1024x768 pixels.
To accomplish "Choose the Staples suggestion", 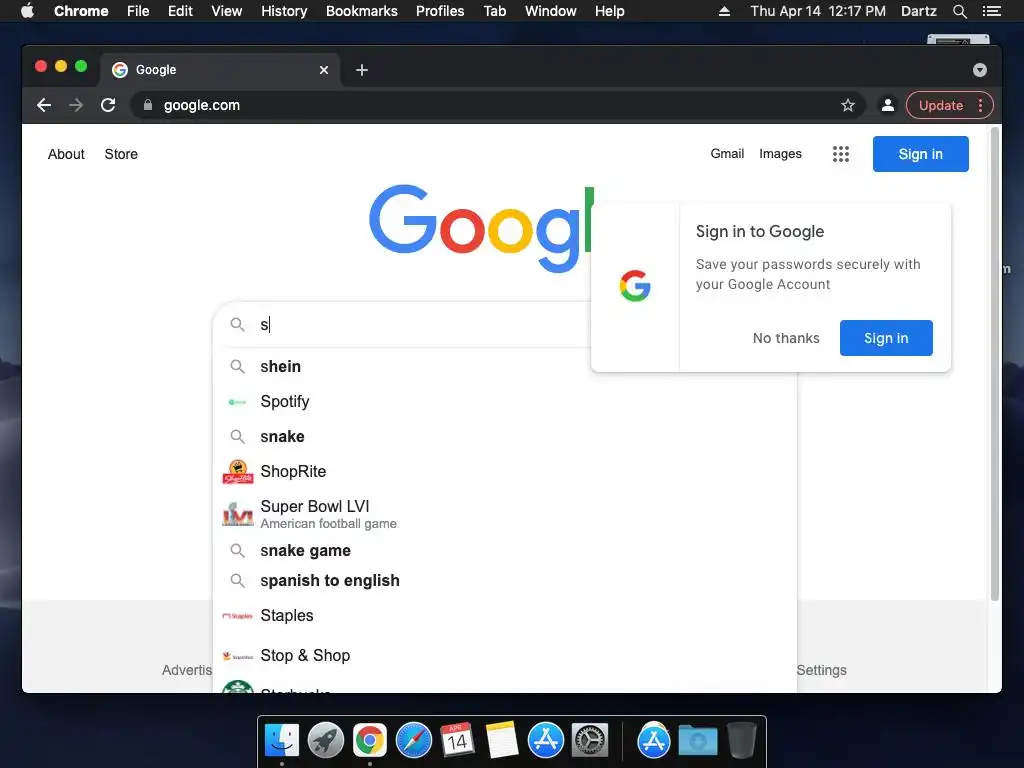I will click(504, 616).
